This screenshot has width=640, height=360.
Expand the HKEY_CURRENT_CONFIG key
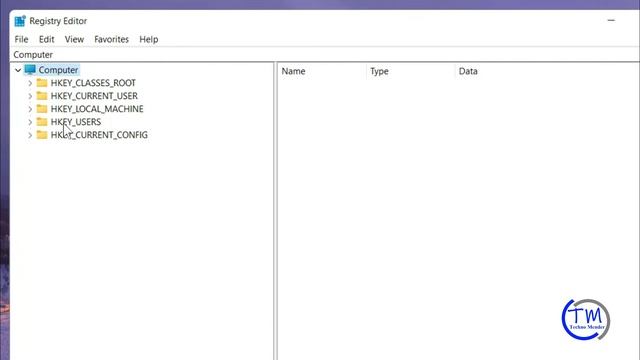pyautogui.click(x=30, y=135)
